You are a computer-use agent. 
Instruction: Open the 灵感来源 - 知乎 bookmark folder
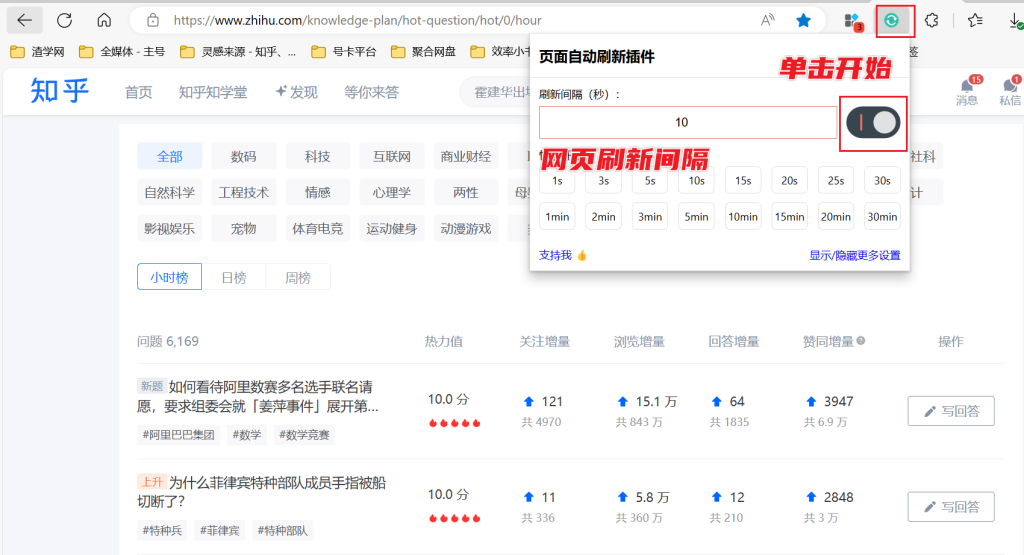pos(238,52)
